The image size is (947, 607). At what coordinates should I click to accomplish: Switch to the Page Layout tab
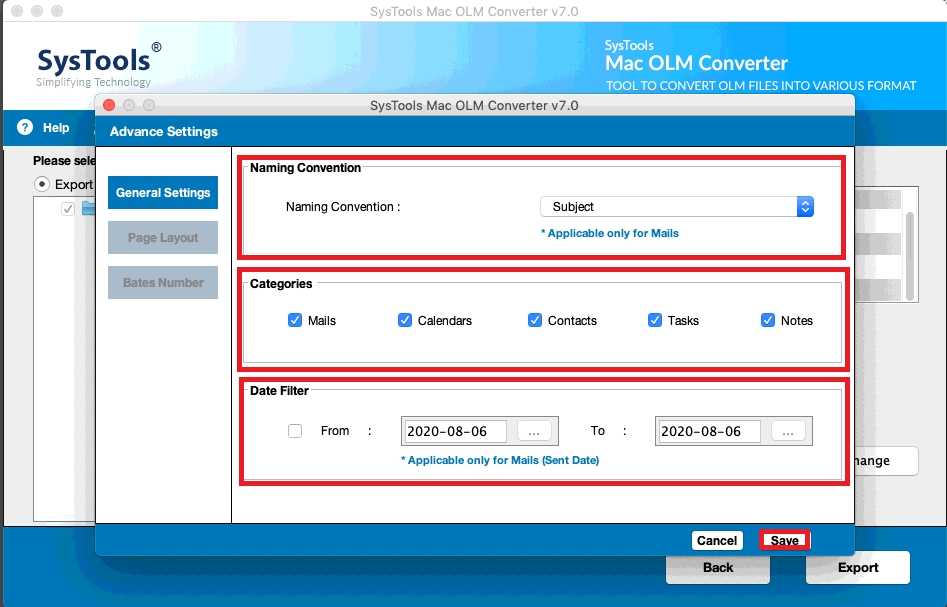pos(163,238)
